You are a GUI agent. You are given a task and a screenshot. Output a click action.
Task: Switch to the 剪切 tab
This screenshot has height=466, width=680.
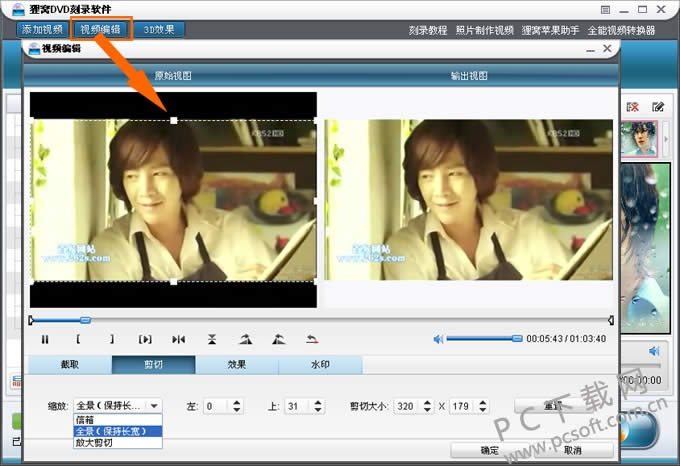154,365
